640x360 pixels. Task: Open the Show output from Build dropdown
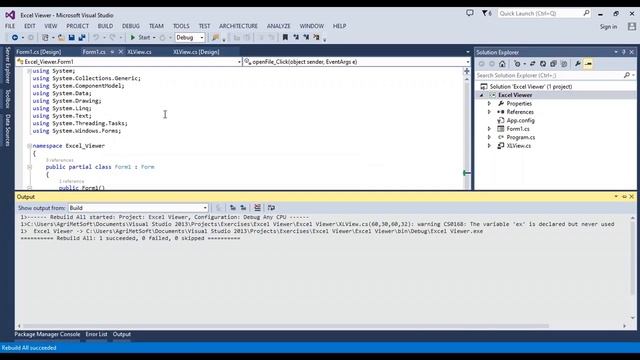[x=138, y=208]
